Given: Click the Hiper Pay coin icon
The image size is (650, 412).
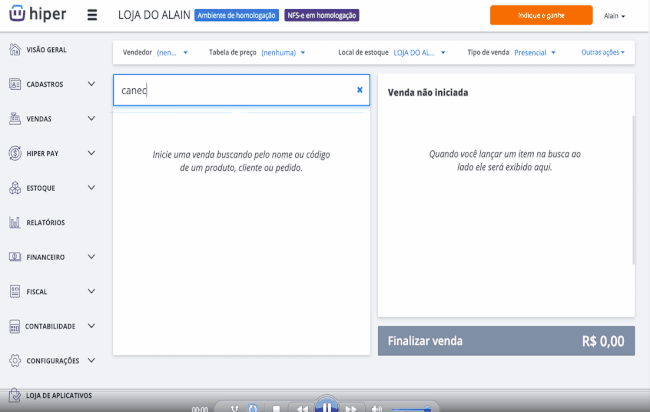Looking at the screenshot, I should pyautogui.click(x=15, y=153).
